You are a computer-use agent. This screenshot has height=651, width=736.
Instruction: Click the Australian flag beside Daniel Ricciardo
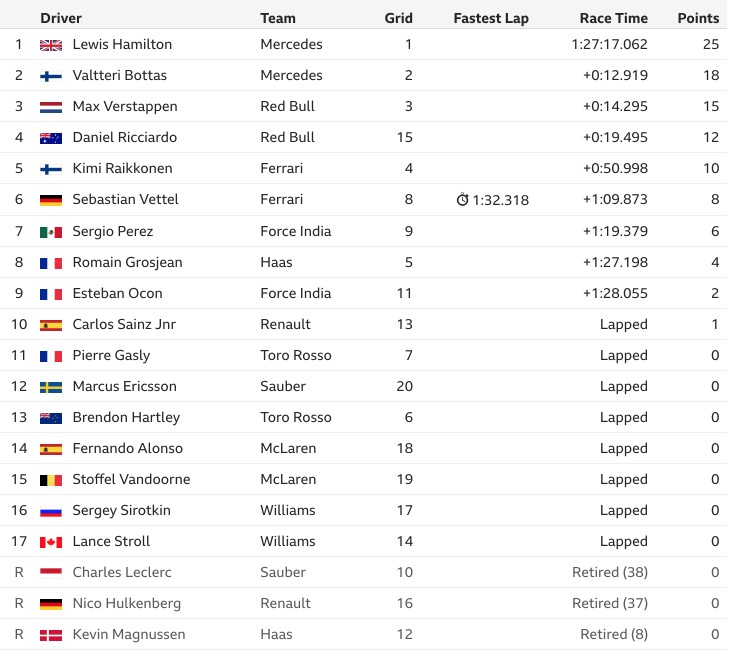(x=51, y=138)
